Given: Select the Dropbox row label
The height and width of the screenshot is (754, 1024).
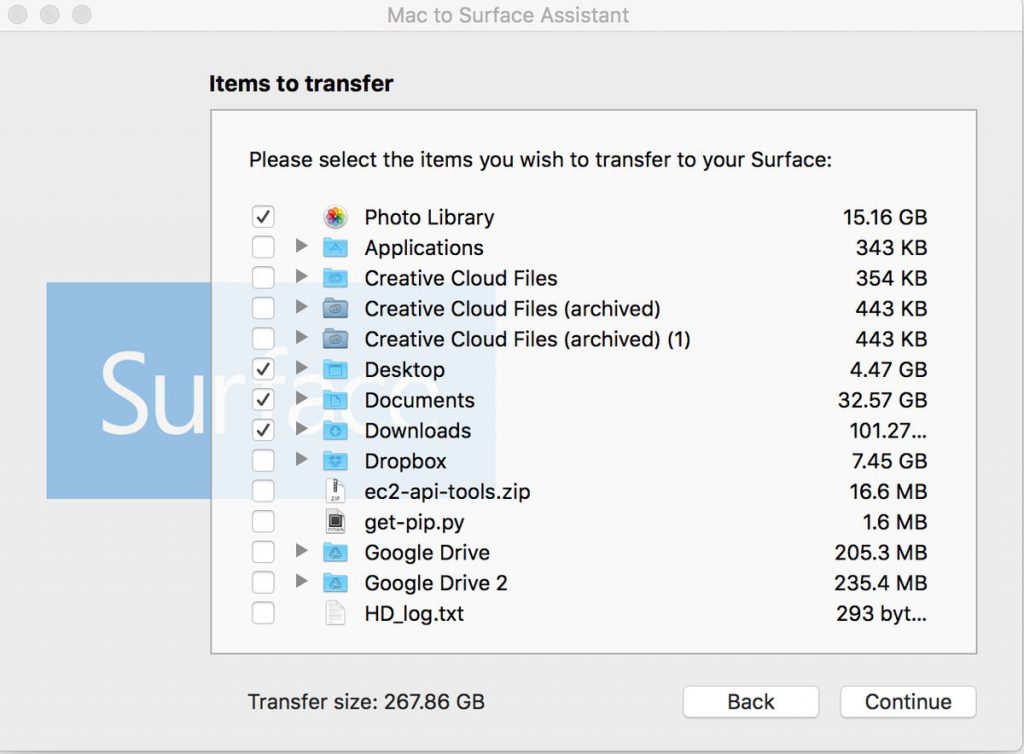Looking at the screenshot, I should 406,462.
